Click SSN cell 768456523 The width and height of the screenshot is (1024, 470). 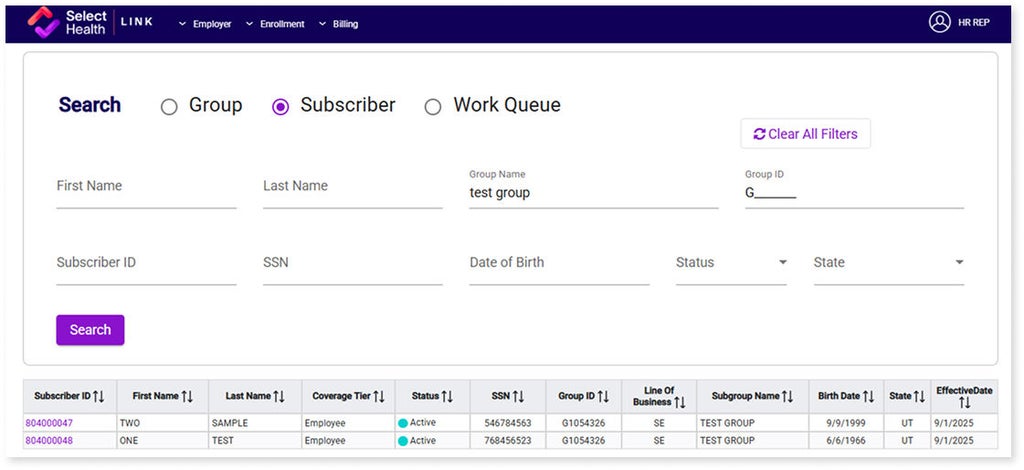coord(507,441)
